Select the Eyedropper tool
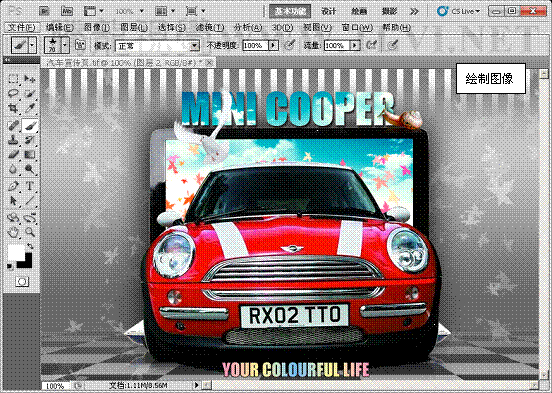 point(30,108)
